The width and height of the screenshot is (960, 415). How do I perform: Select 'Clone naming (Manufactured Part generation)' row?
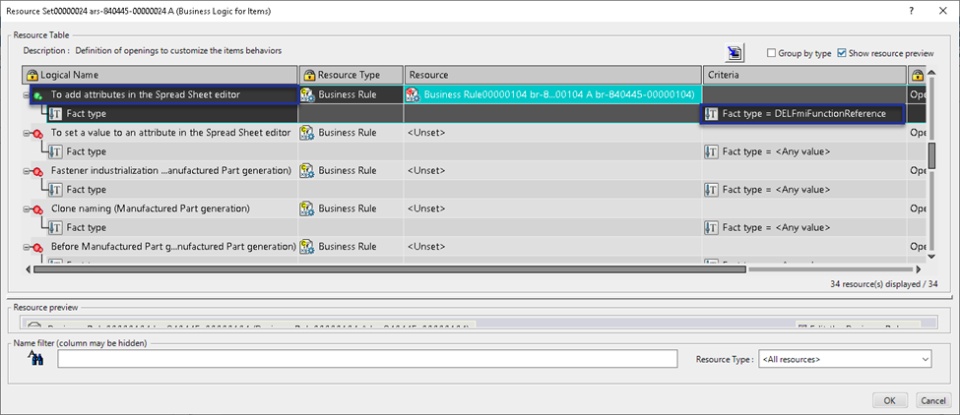coord(150,209)
